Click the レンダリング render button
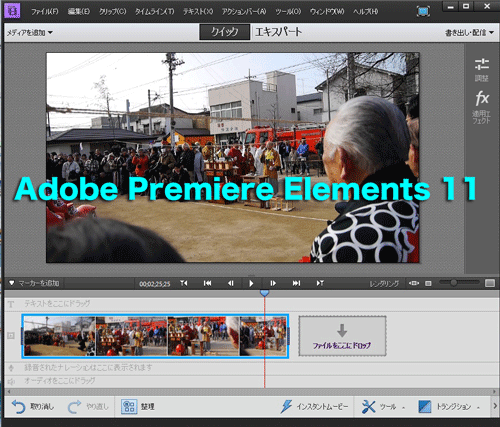 point(384,284)
